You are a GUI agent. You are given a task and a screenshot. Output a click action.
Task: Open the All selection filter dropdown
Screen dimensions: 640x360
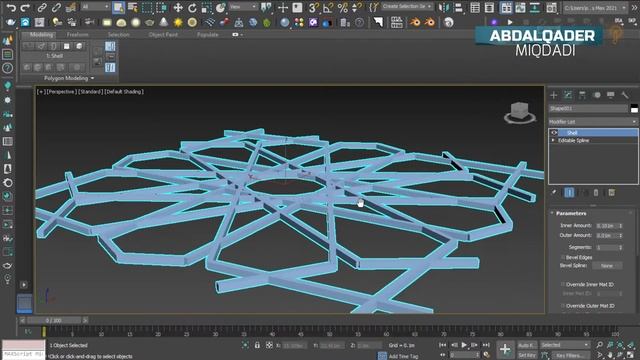pyautogui.click(x=95, y=7)
